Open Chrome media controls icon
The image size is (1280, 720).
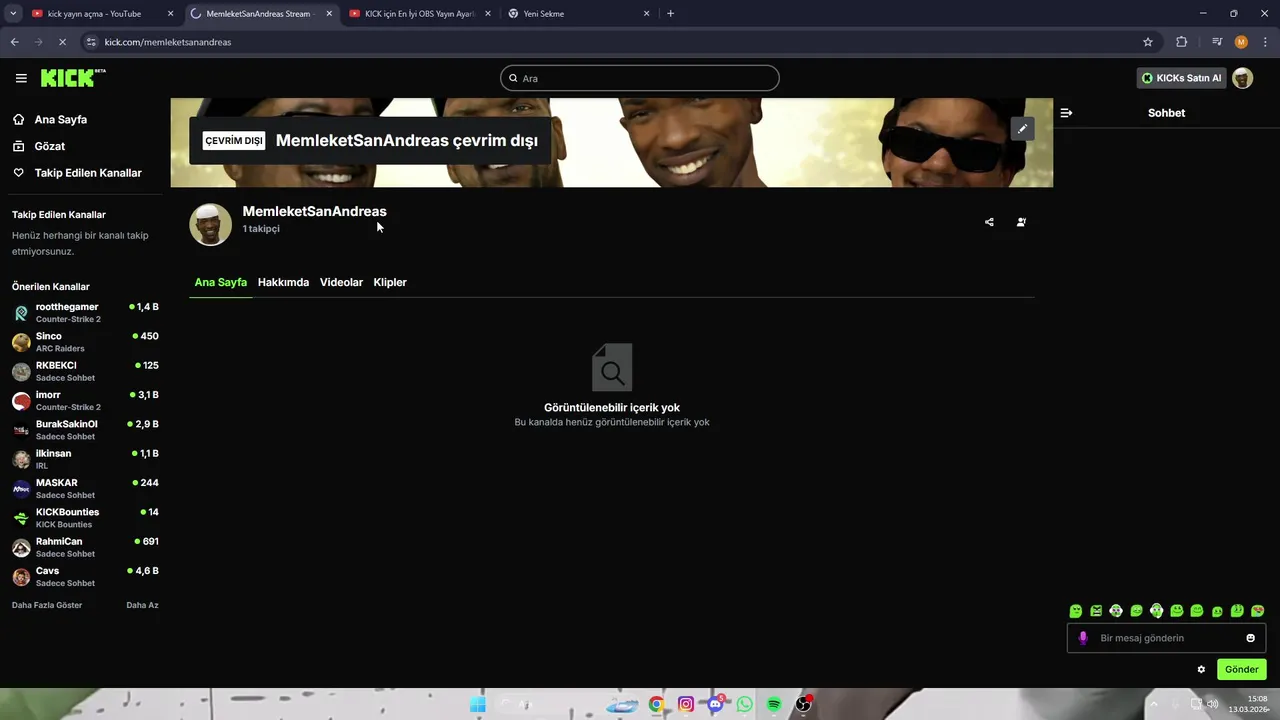(x=1217, y=42)
